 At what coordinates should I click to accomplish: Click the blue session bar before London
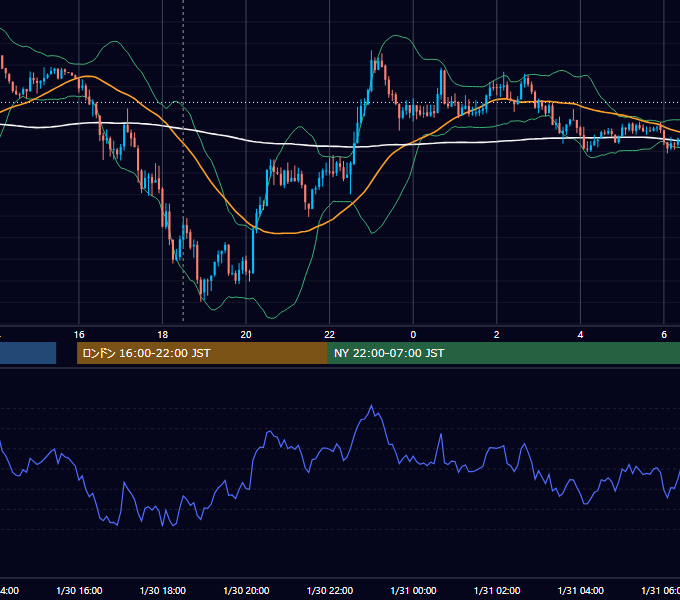(28, 353)
